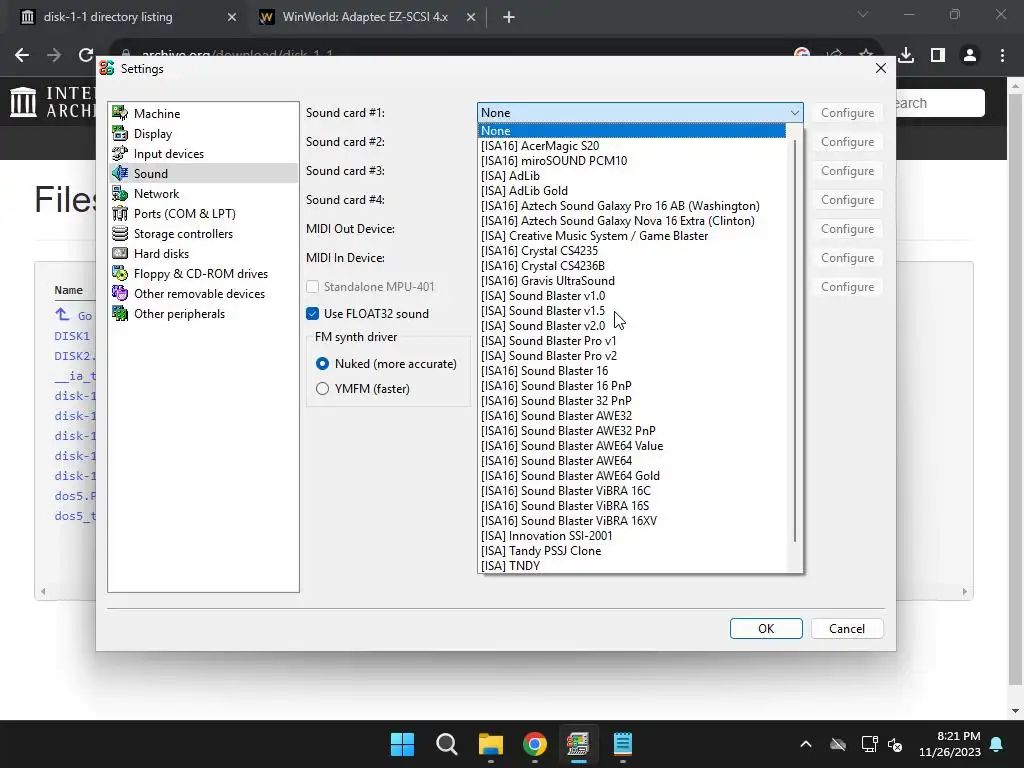Screen dimensions: 1024x768
Task: Show hidden system tray icons chevron
Action: [x=806, y=744]
